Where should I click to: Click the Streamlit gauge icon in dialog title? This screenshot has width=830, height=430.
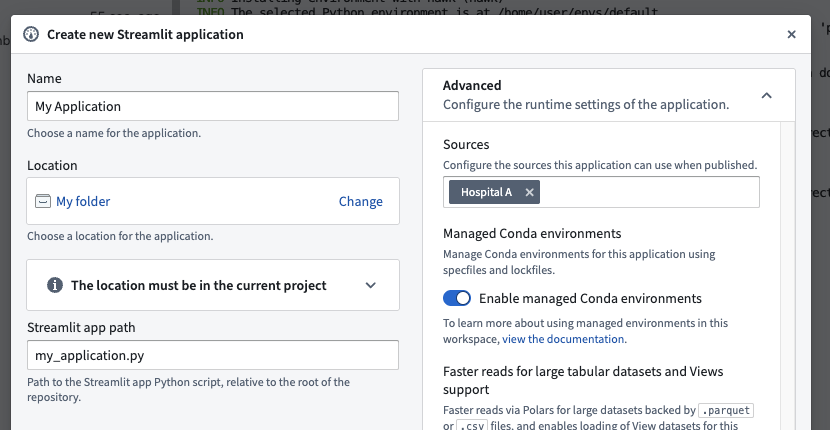31,34
